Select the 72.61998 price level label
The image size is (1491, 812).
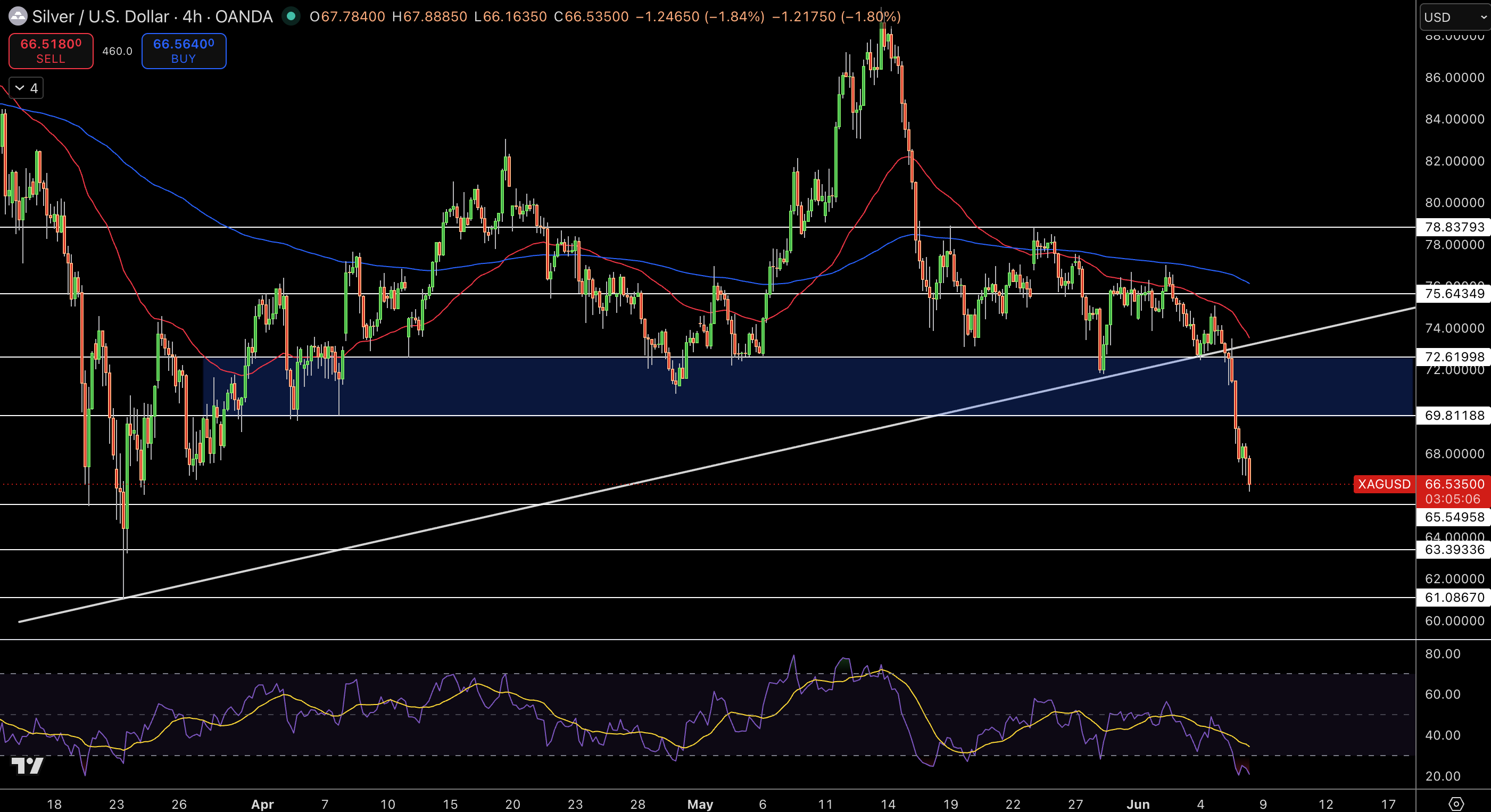pyautogui.click(x=1453, y=357)
